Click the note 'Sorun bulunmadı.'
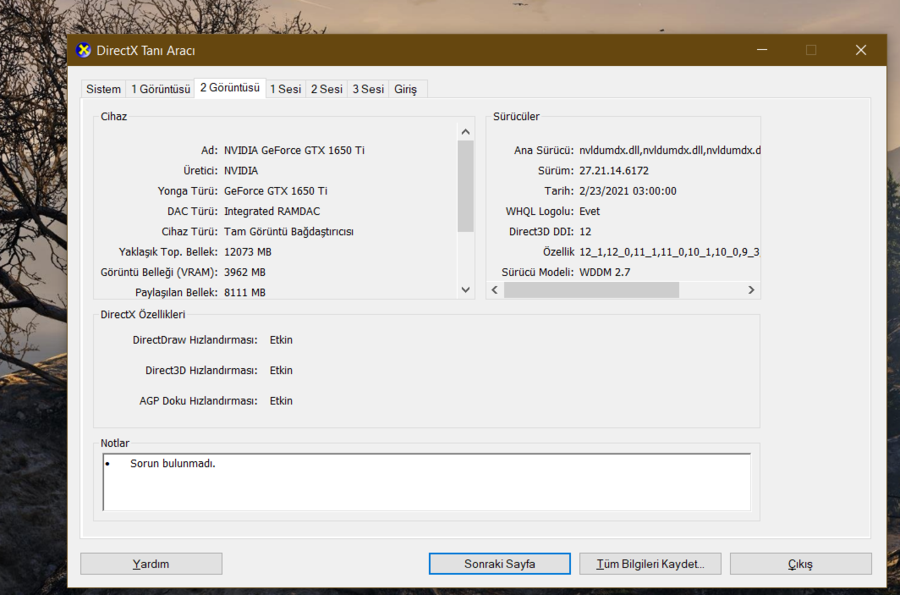Screen dimensions: 900x595 (x=173, y=463)
